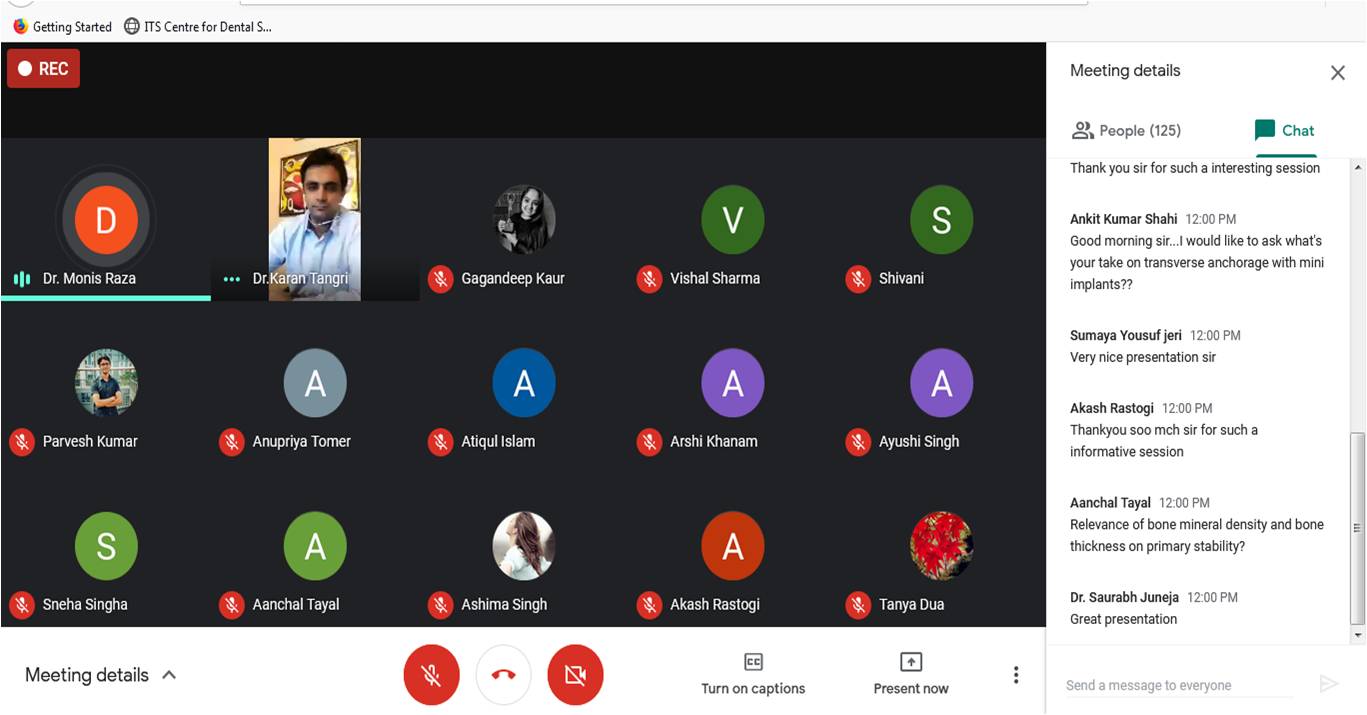Click Present now screen share icon
Screen dimensions: 1367x715
[x=910, y=662]
